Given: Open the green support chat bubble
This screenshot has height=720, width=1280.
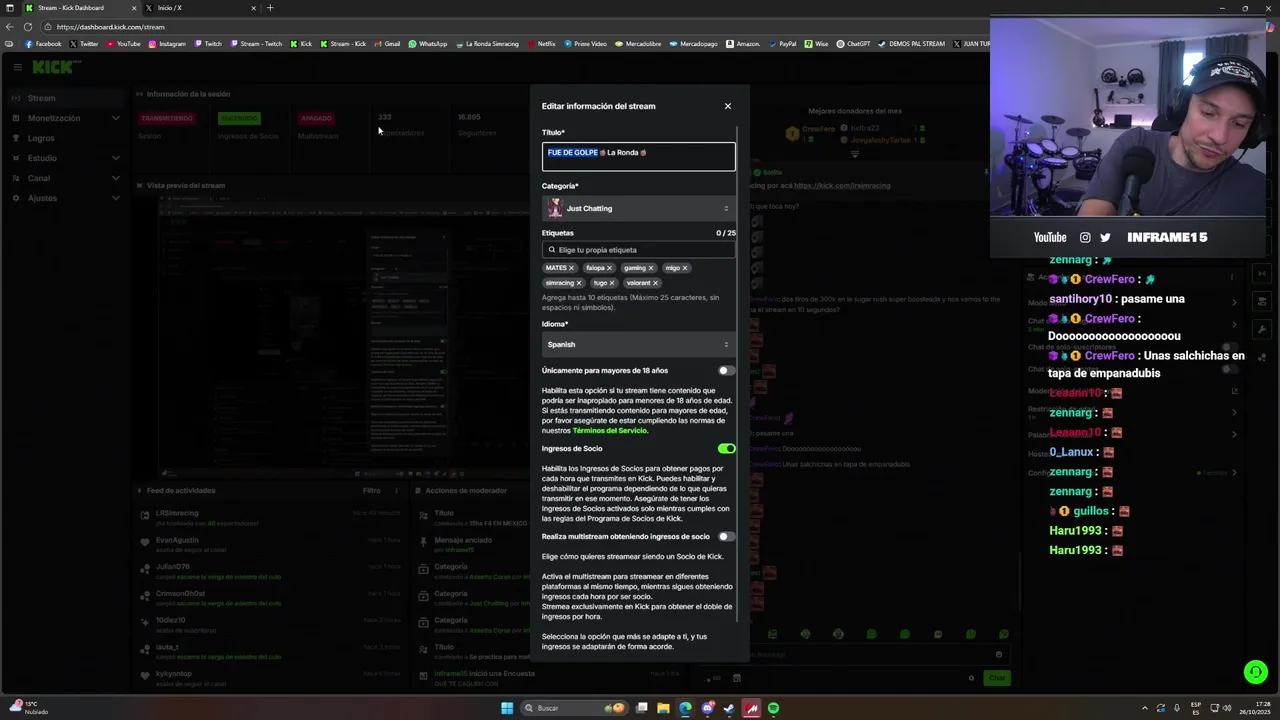Looking at the screenshot, I should point(1256,672).
